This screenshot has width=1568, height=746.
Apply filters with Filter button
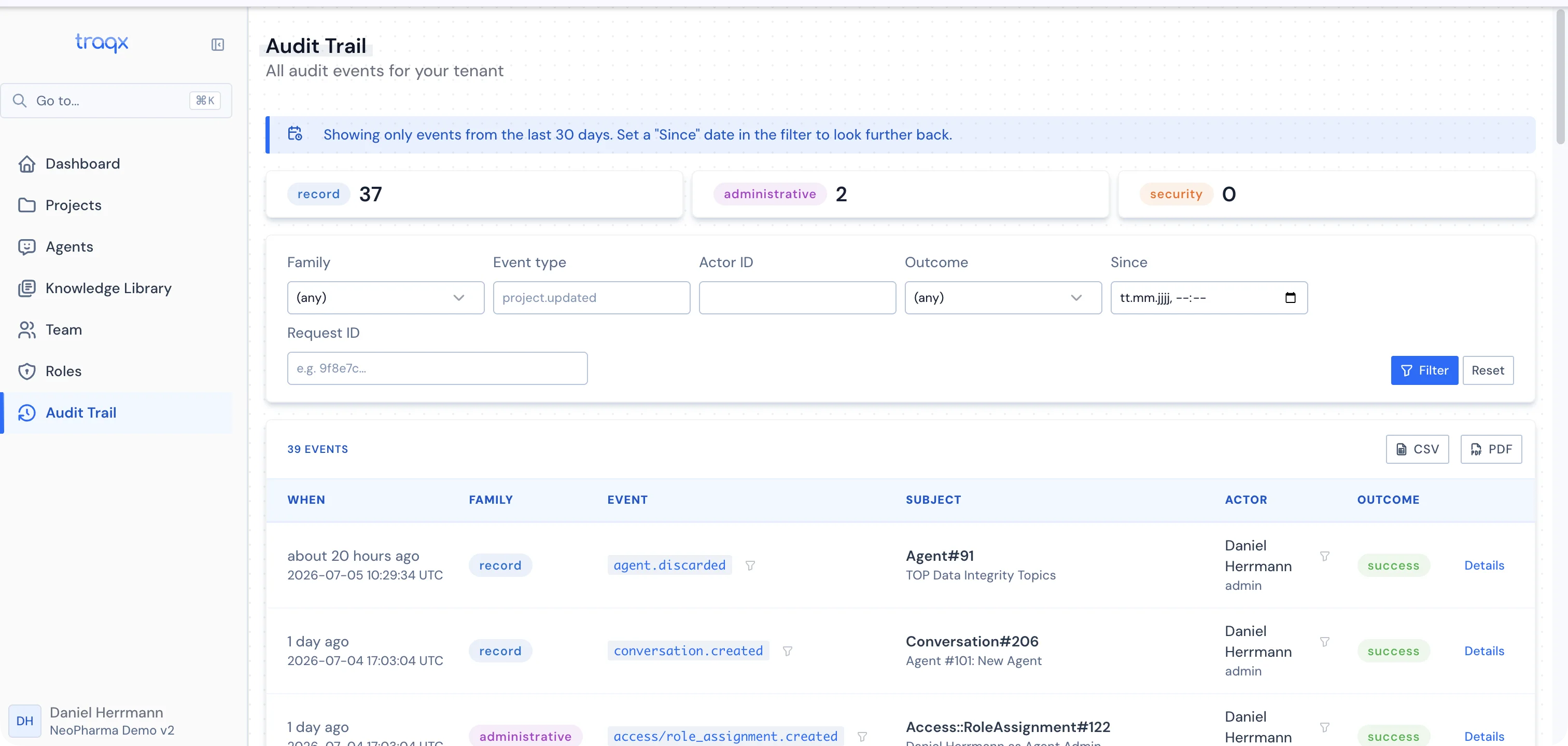(x=1424, y=370)
